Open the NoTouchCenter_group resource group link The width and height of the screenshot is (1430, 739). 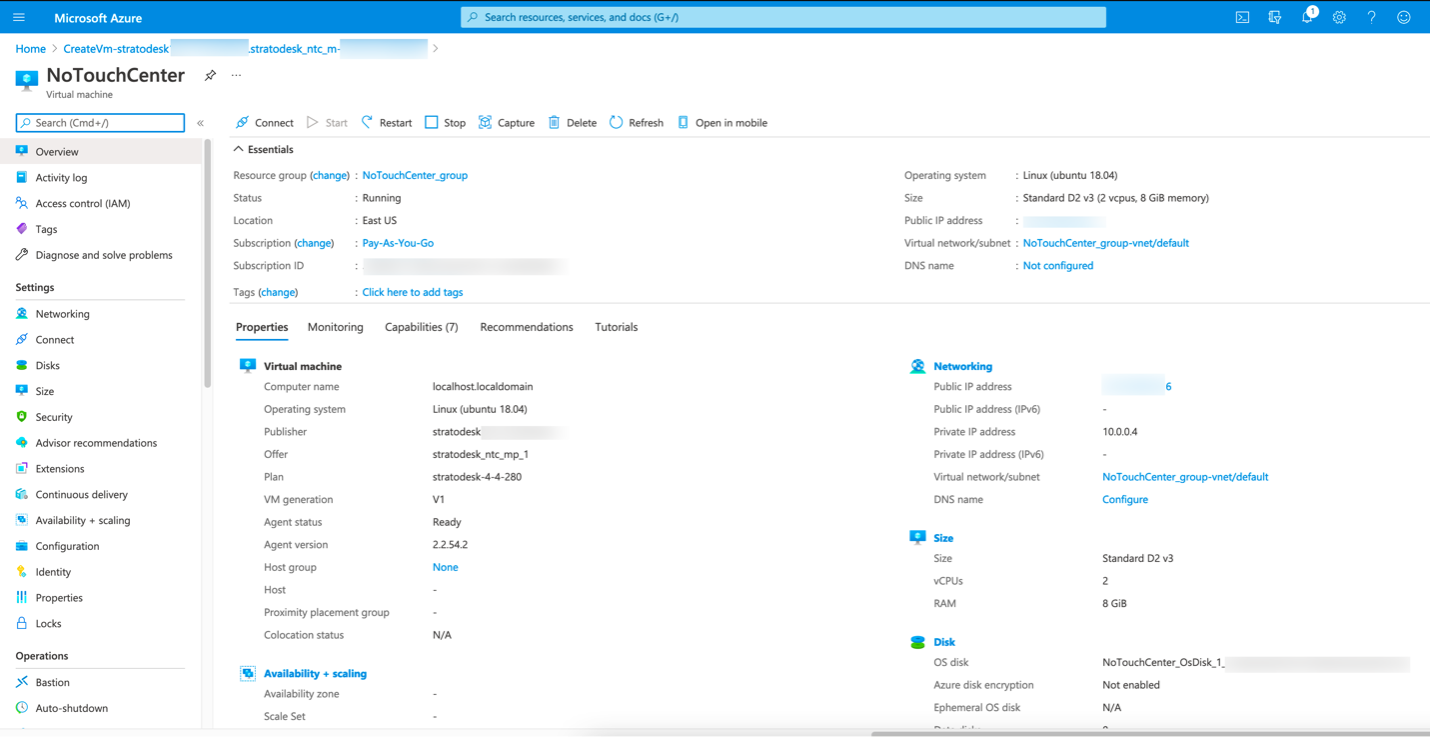point(415,175)
